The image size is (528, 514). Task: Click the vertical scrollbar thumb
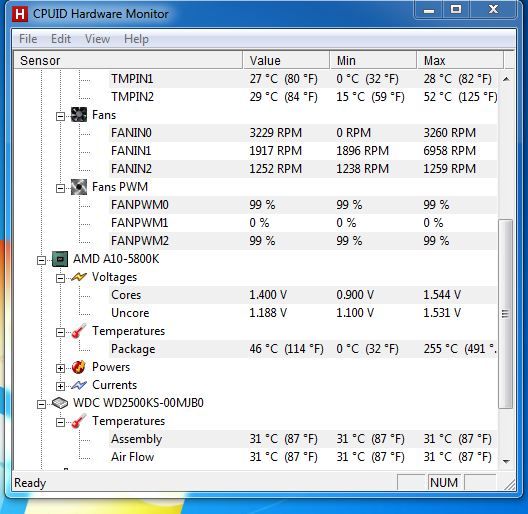pos(506,314)
